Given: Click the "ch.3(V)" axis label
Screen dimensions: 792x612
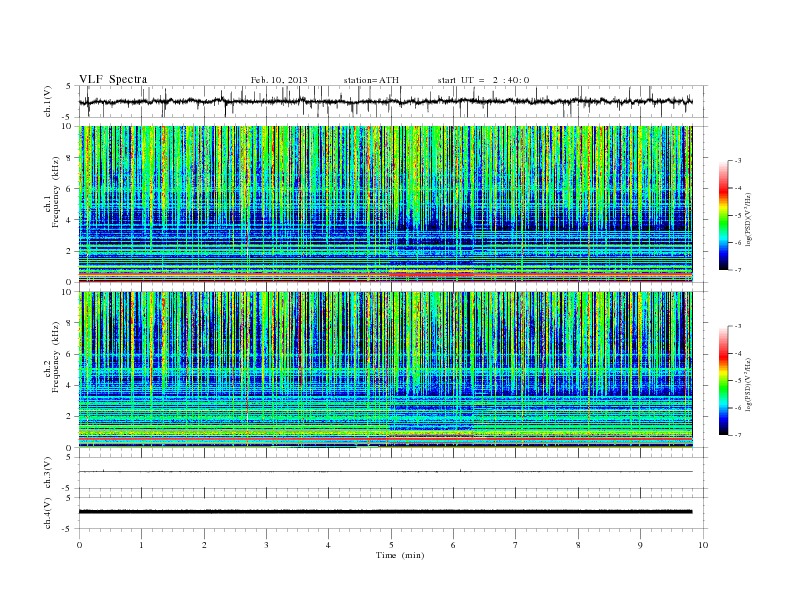Looking at the screenshot, I should 48,473.
